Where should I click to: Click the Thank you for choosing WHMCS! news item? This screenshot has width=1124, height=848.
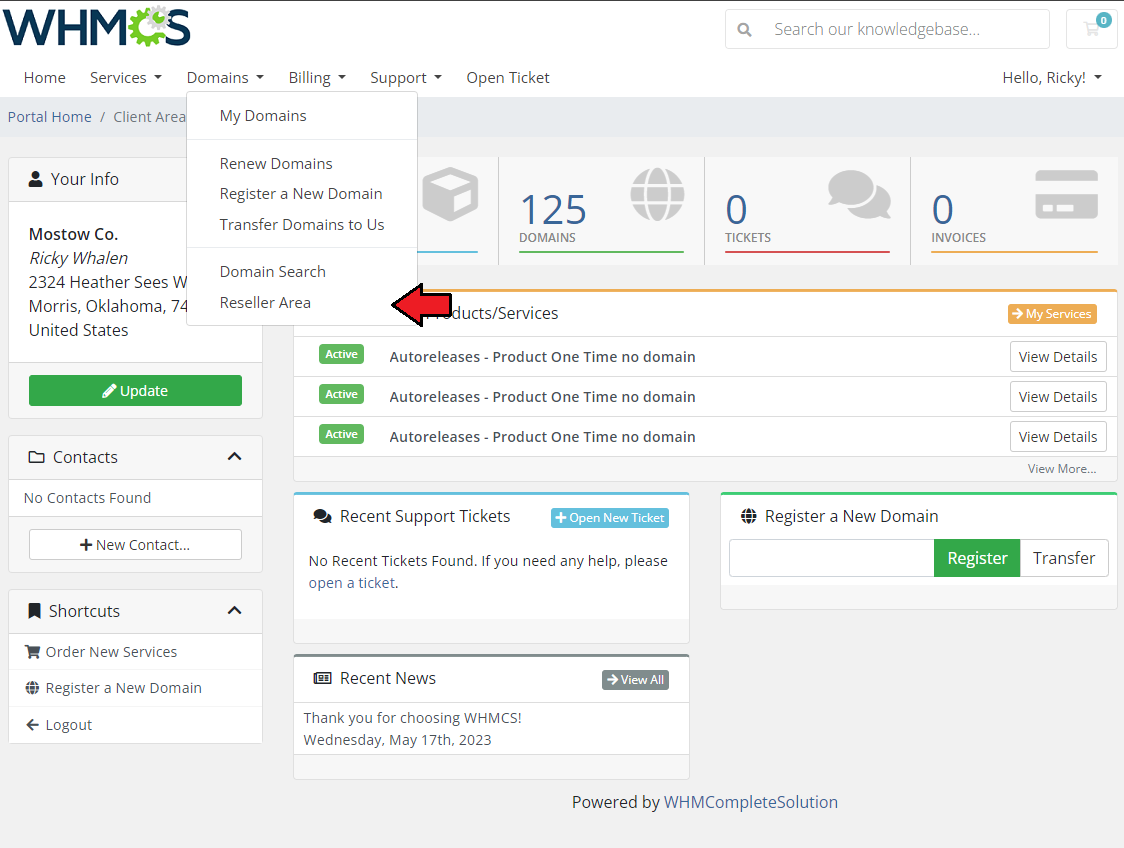412,718
